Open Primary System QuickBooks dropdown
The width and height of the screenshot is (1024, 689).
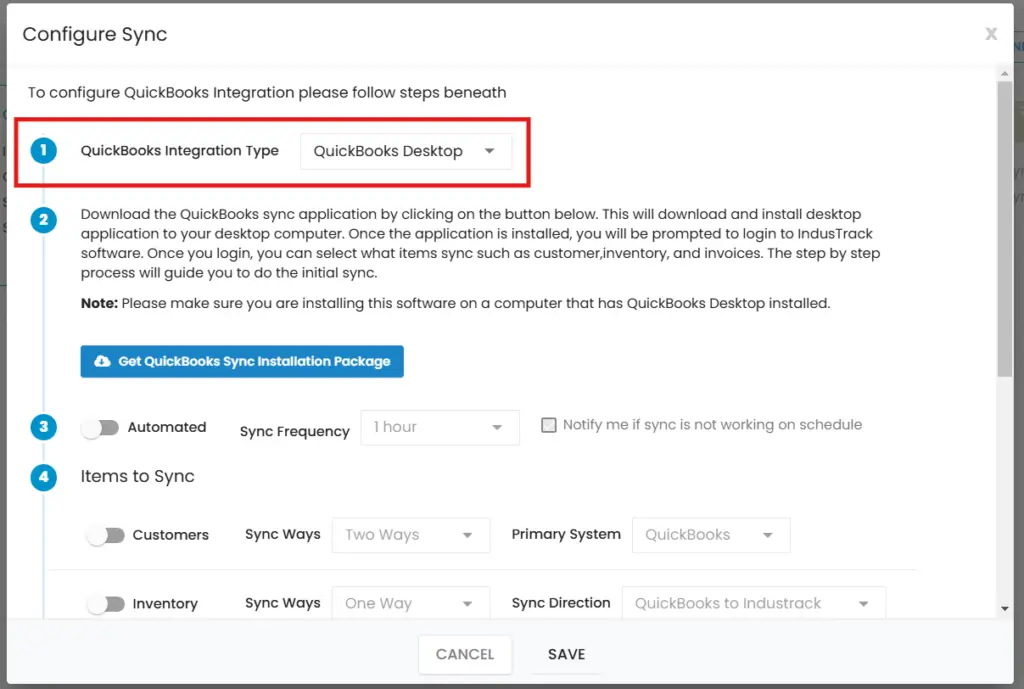click(x=711, y=535)
